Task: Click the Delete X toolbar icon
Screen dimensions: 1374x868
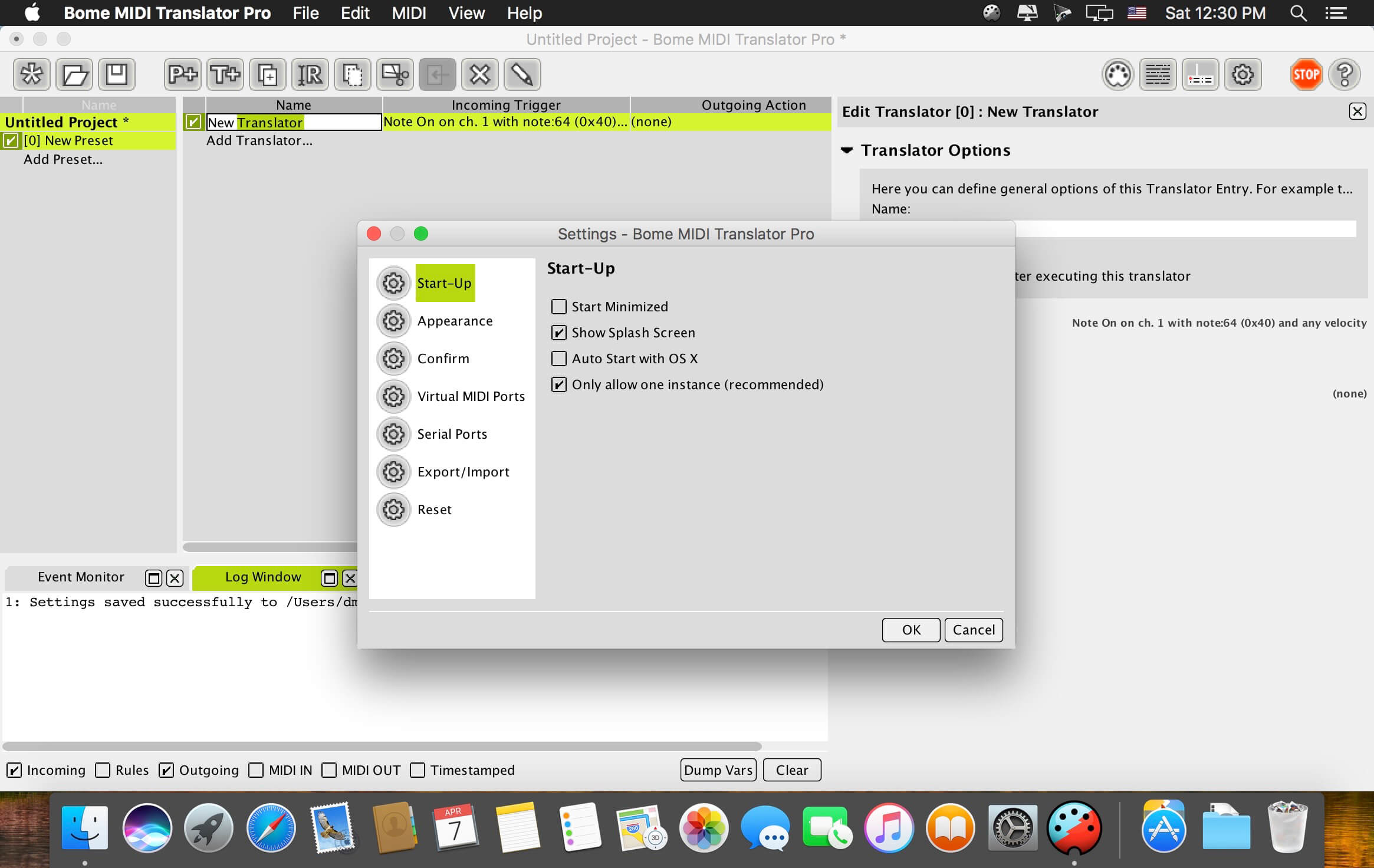Action: coord(480,74)
